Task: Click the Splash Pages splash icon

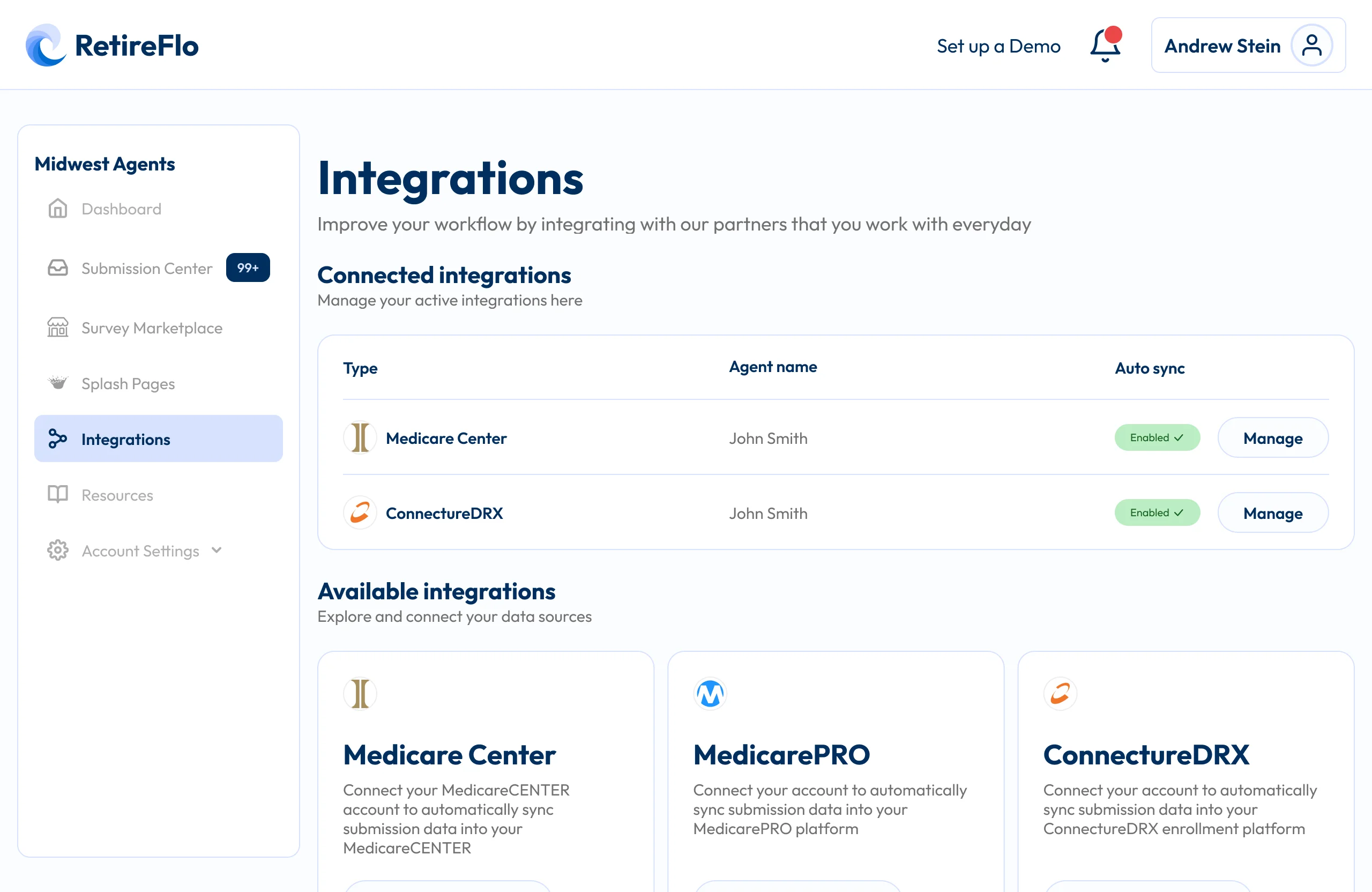Action: [x=58, y=383]
